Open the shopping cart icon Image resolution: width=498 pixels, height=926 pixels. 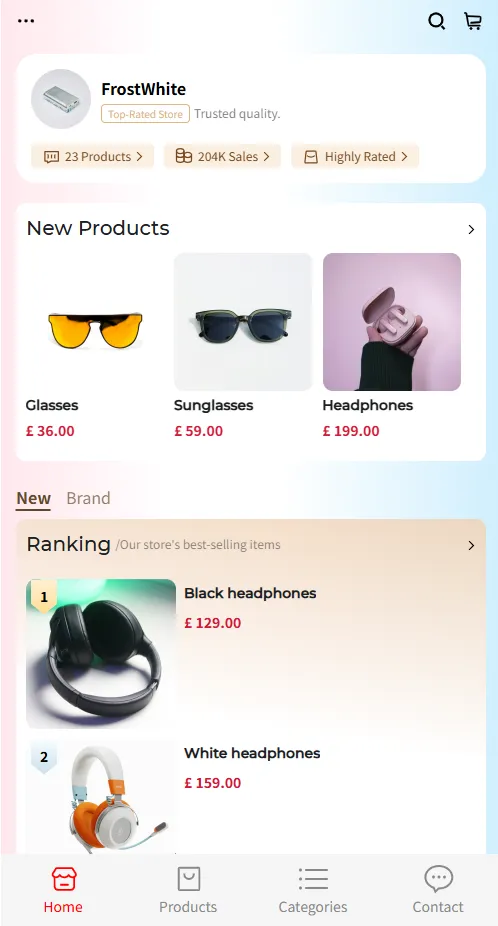tap(473, 21)
